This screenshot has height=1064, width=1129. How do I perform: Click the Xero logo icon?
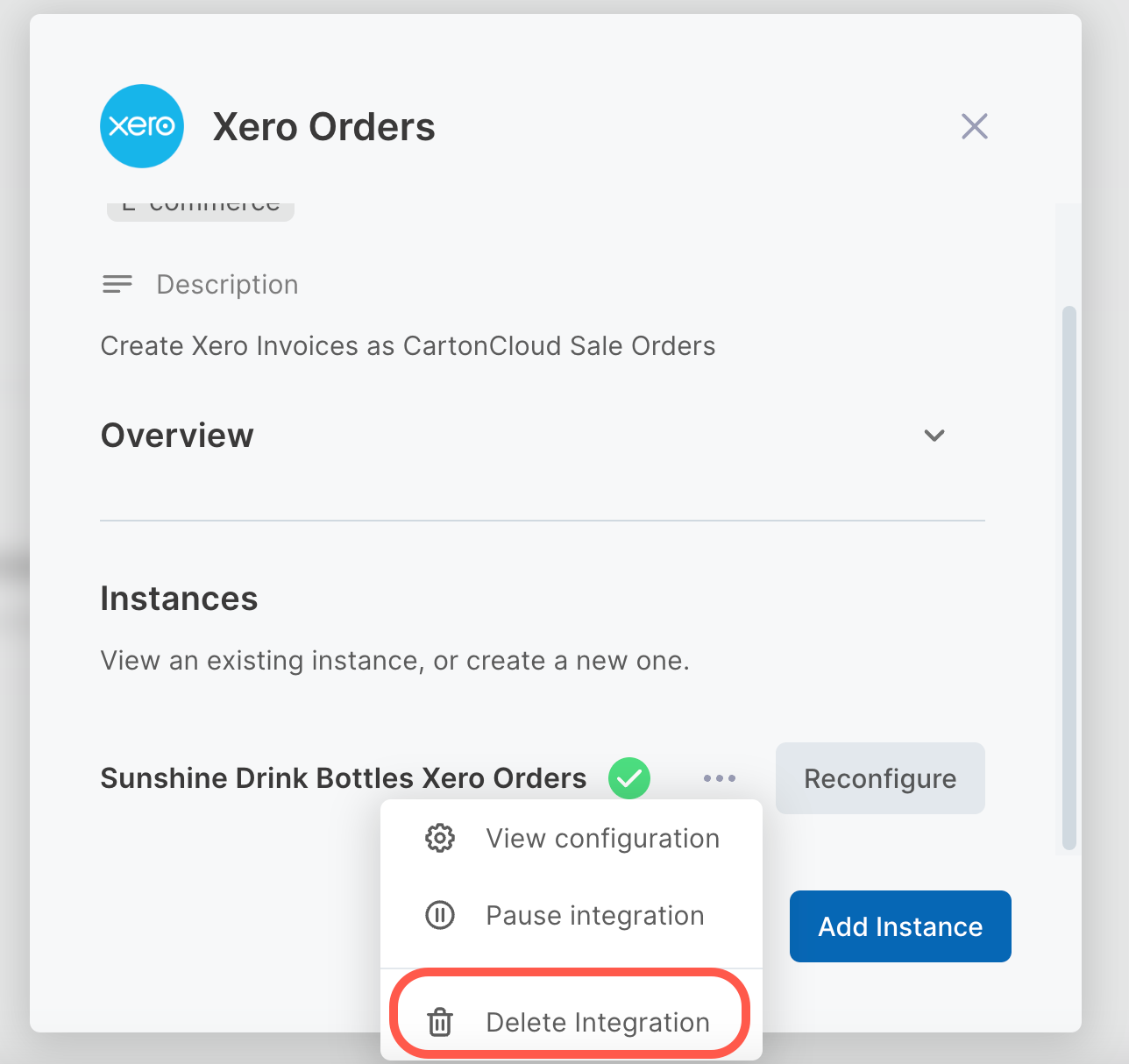pyautogui.click(x=141, y=125)
